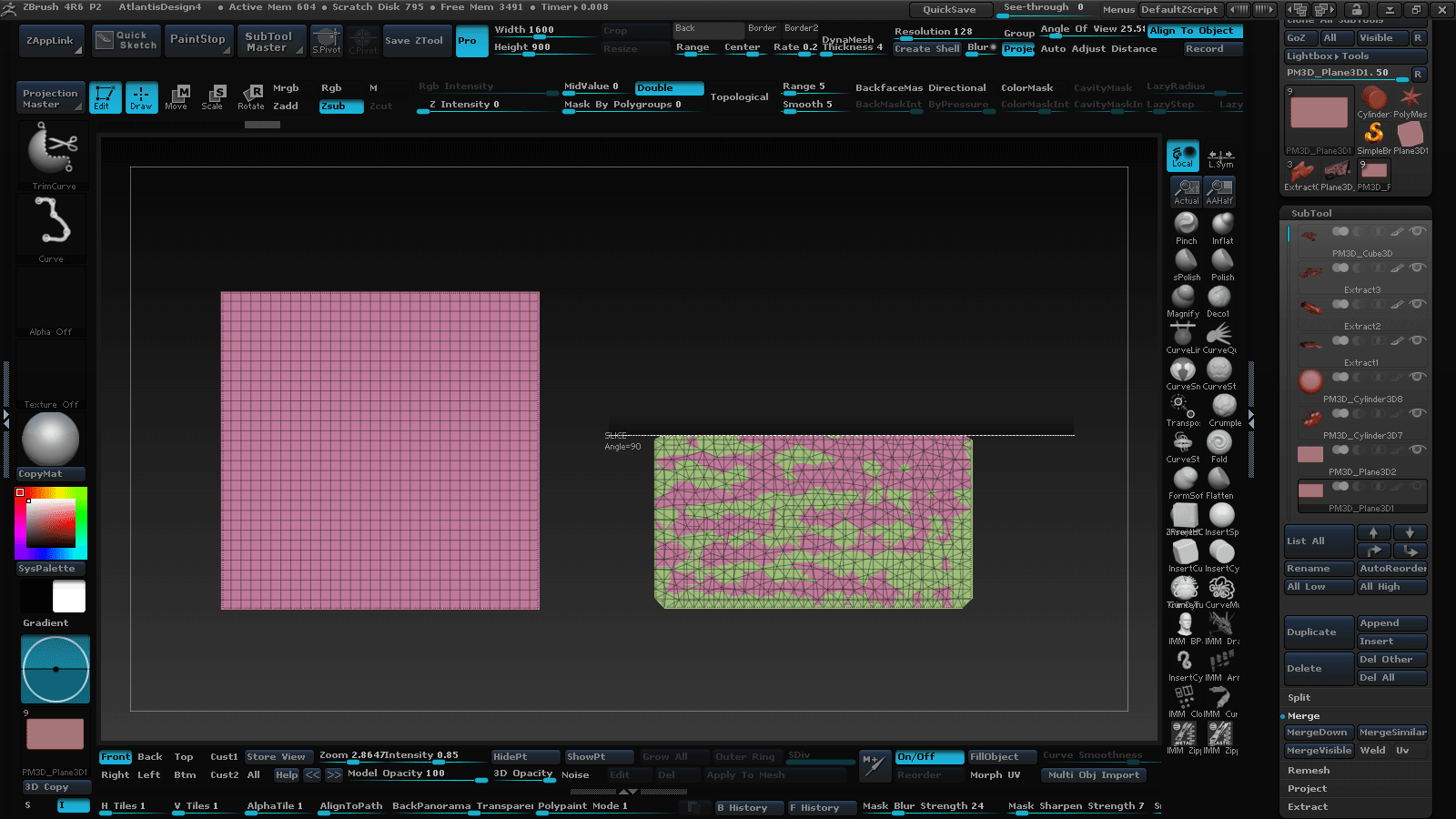The image size is (1456, 819).
Task: Expand the Split section
Action: pos(1299,698)
